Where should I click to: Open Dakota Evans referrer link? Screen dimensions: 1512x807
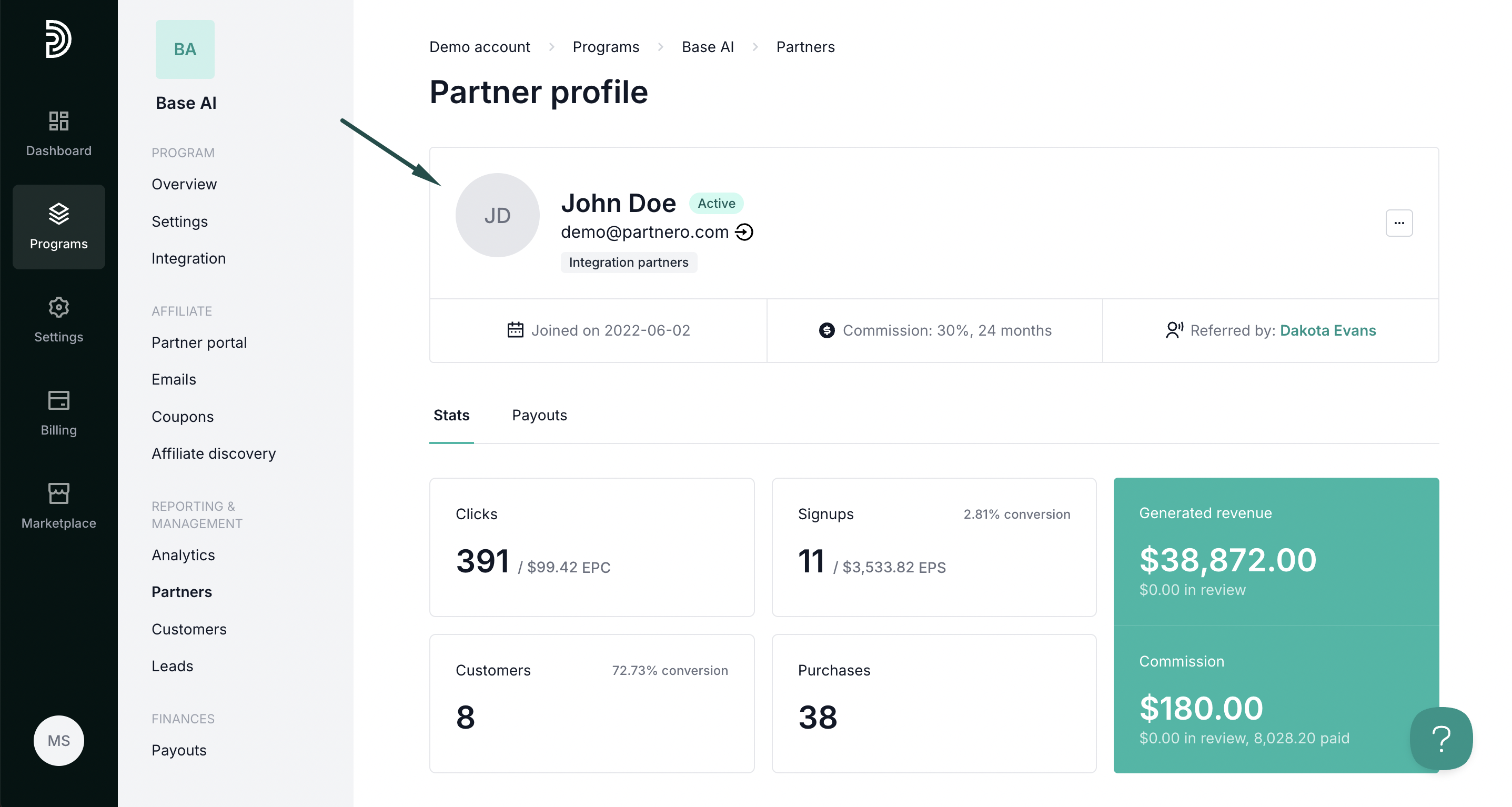1327,330
